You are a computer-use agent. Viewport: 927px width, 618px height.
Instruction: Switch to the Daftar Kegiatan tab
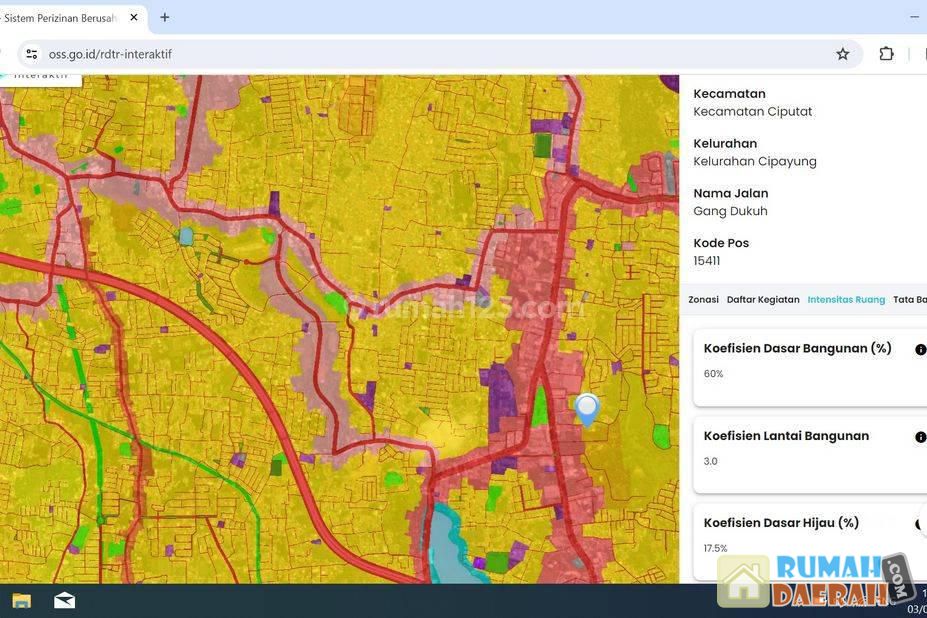pyautogui.click(x=762, y=299)
